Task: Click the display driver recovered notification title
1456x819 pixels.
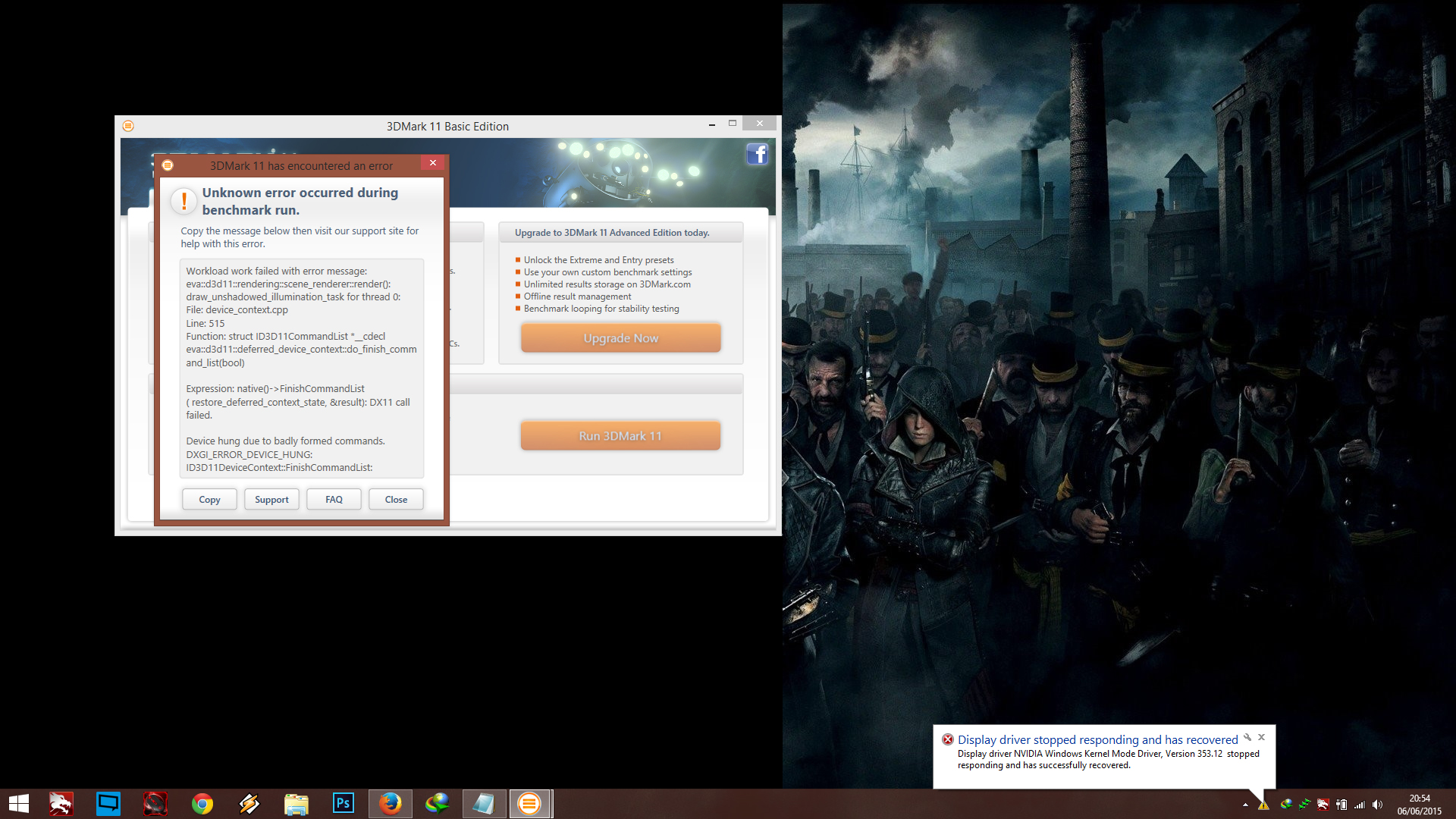Action: pyautogui.click(x=1097, y=739)
